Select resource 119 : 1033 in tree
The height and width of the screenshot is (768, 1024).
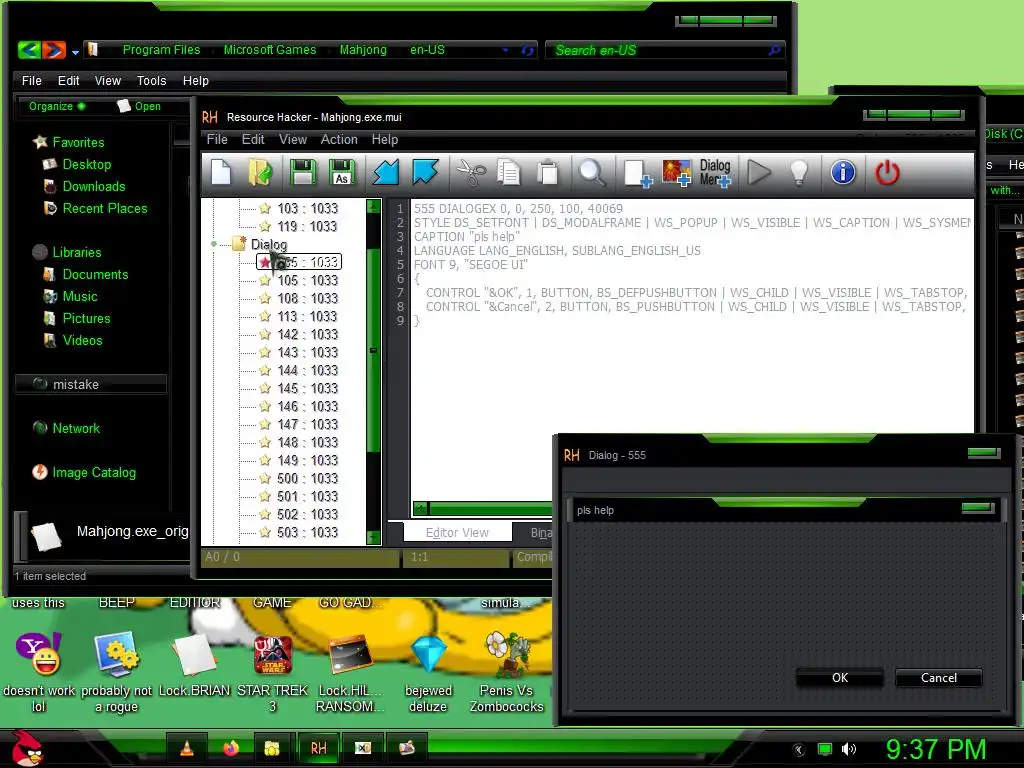[308, 226]
